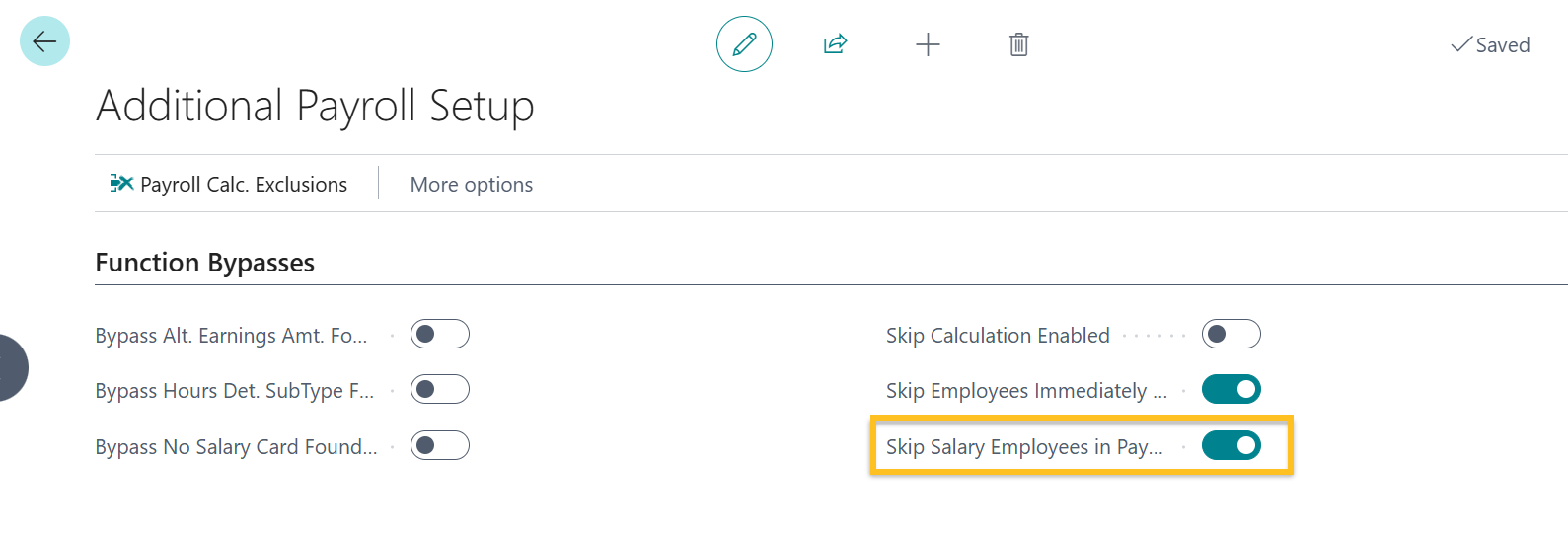1568x541 pixels.
Task: Click the Additional Payroll Setup title
Action: click(x=315, y=106)
